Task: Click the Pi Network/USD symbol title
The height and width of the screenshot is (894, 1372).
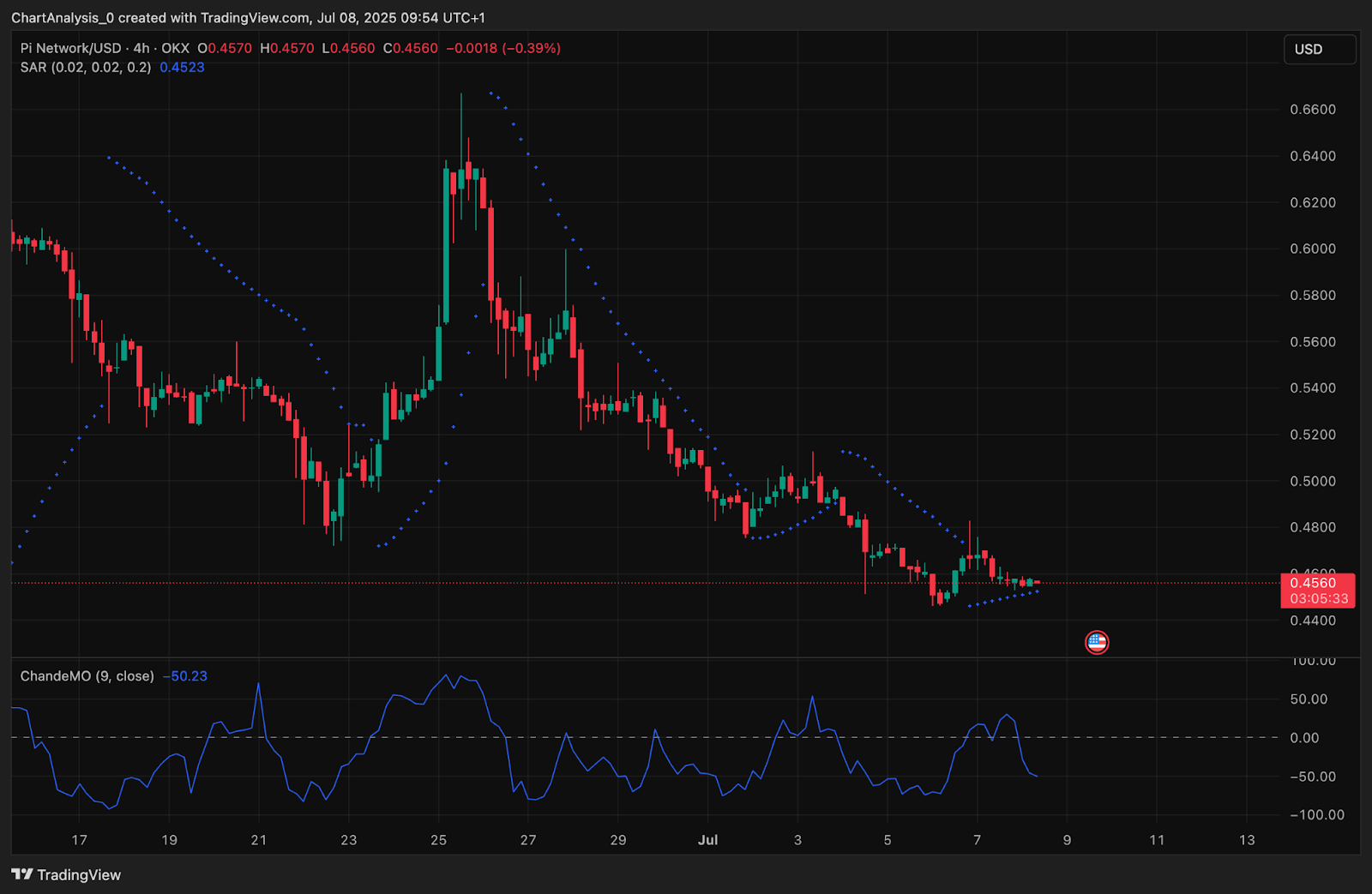Action: [x=71, y=48]
